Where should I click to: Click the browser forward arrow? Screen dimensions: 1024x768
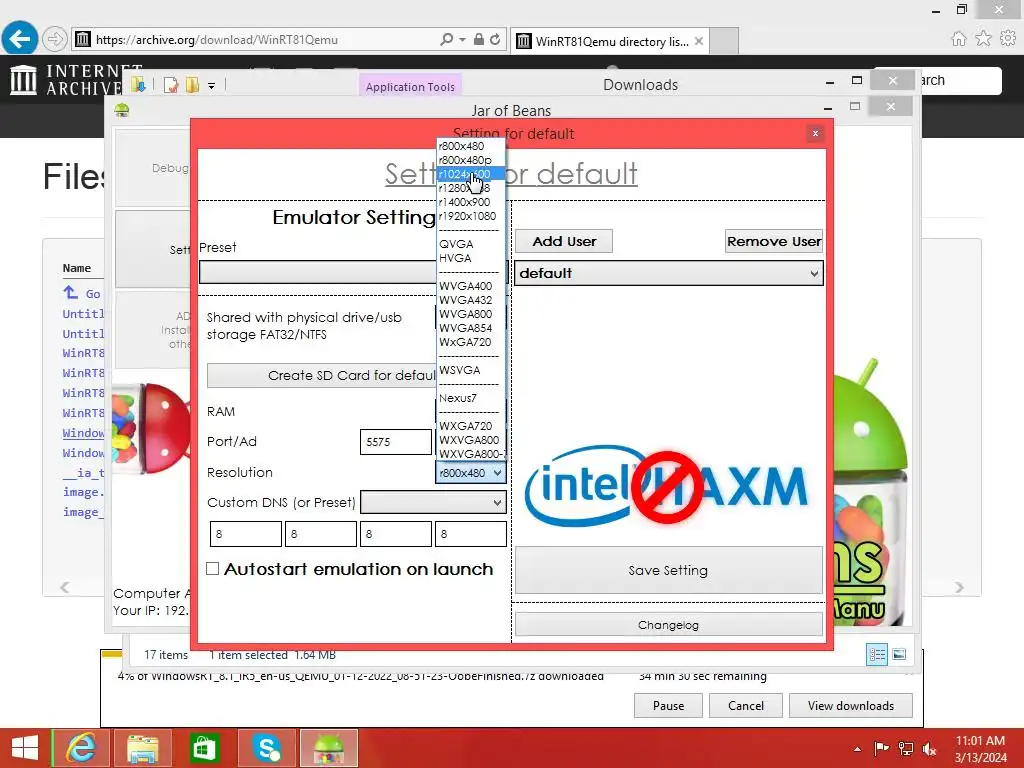[x=55, y=39]
